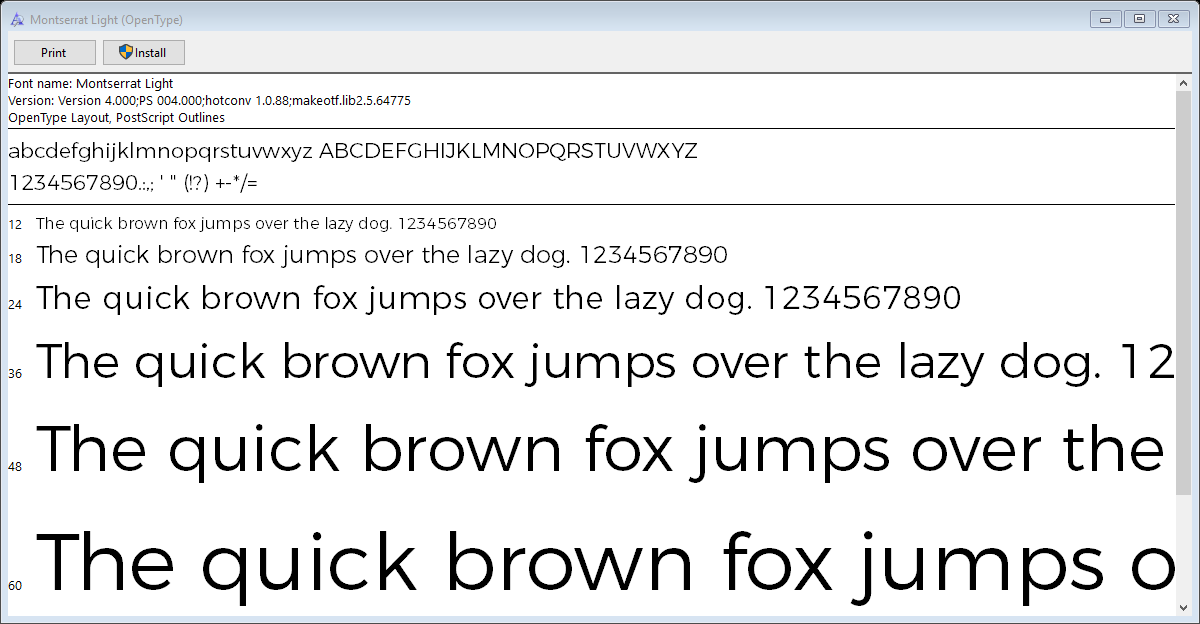Viewport: 1200px width, 624px height.
Task: Click the vertical scrollbar down arrow
Action: tap(1185, 606)
